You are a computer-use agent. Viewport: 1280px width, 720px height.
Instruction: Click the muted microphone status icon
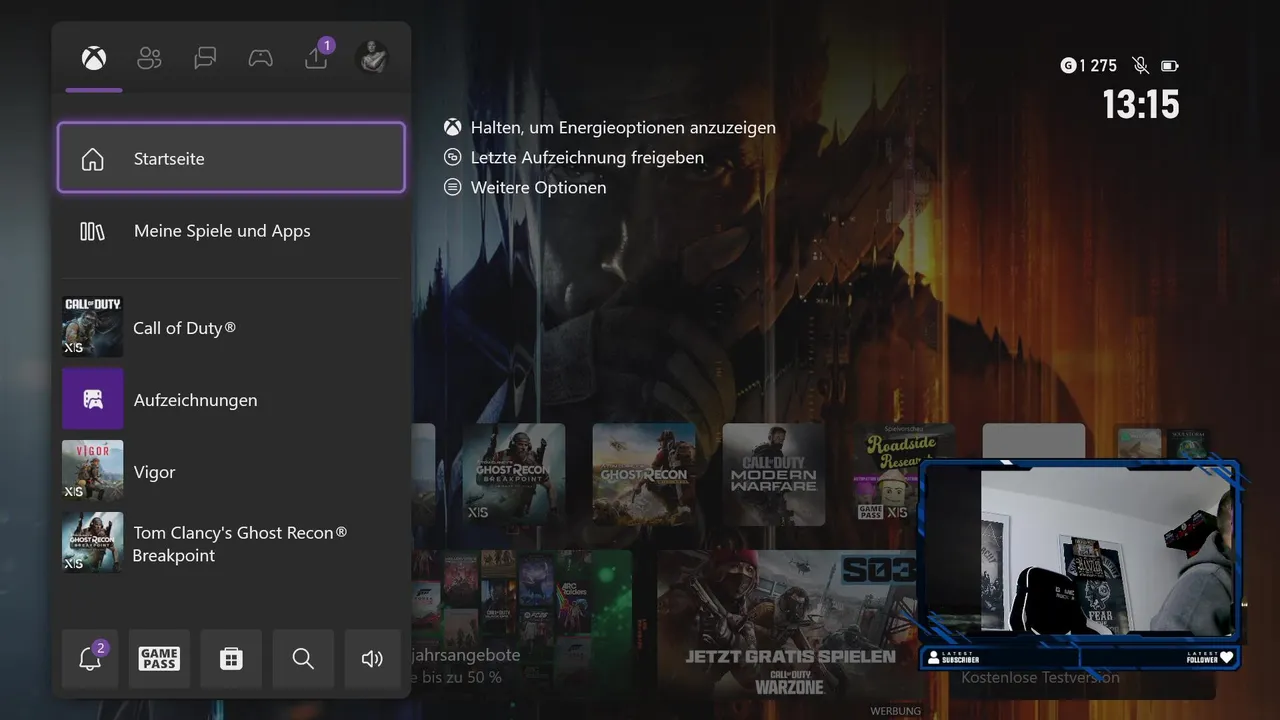click(x=1140, y=66)
